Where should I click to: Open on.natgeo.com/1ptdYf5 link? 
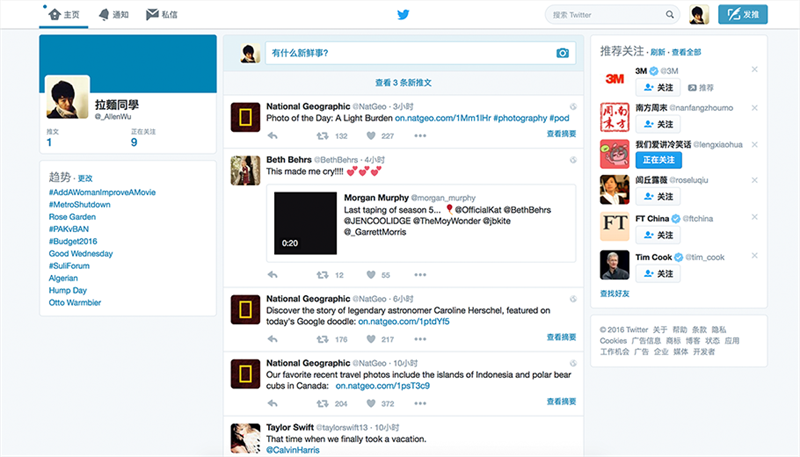404,321
